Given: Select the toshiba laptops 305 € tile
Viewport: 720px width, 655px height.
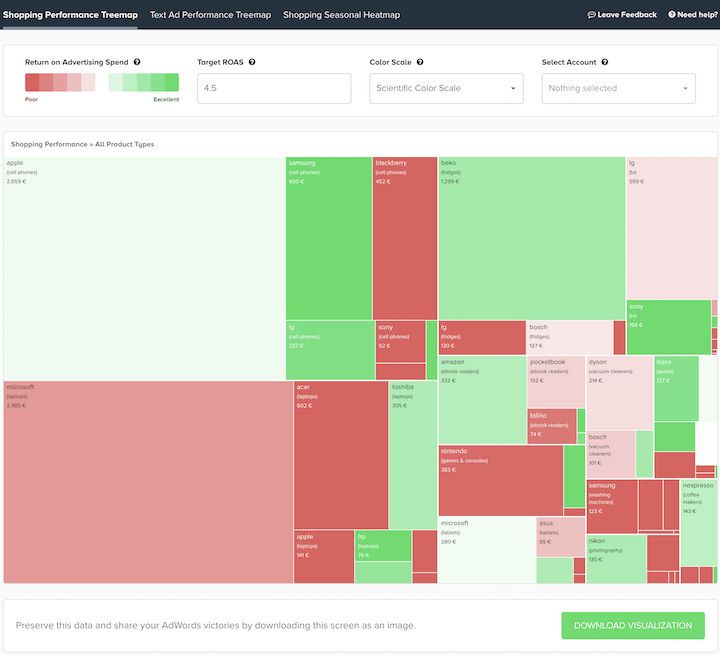Looking at the screenshot, I should pyautogui.click(x=413, y=455).
